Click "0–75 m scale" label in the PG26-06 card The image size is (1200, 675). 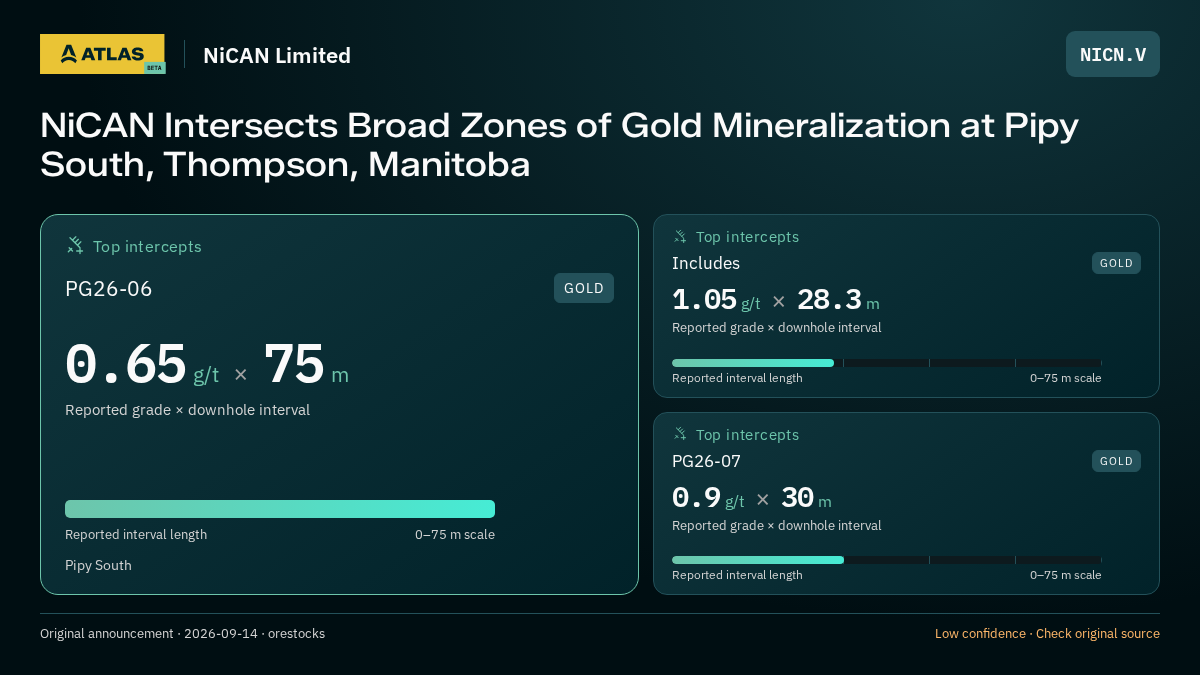point(455,535)
